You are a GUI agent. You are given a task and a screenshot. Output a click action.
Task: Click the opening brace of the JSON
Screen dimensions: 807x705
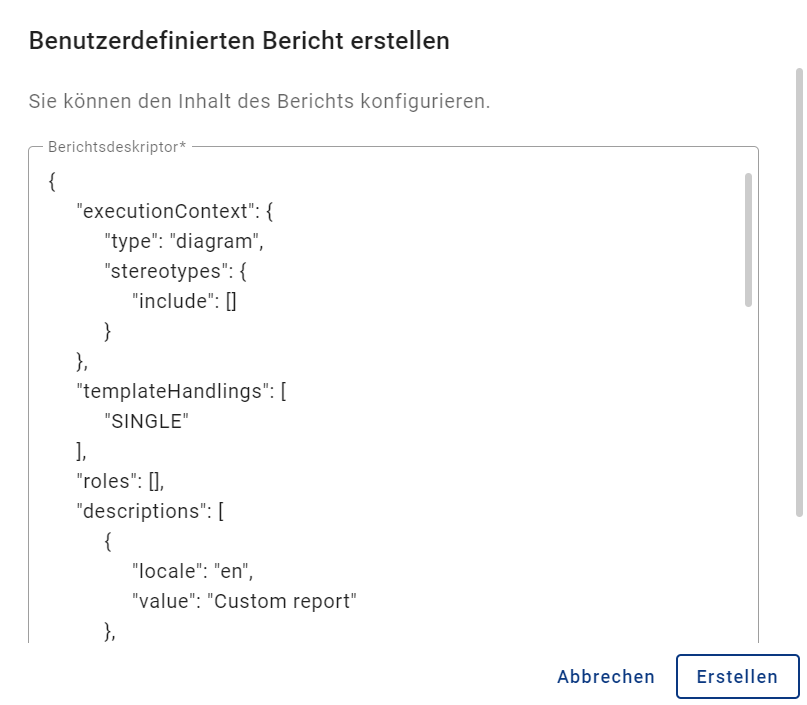[x=49, y=181]
